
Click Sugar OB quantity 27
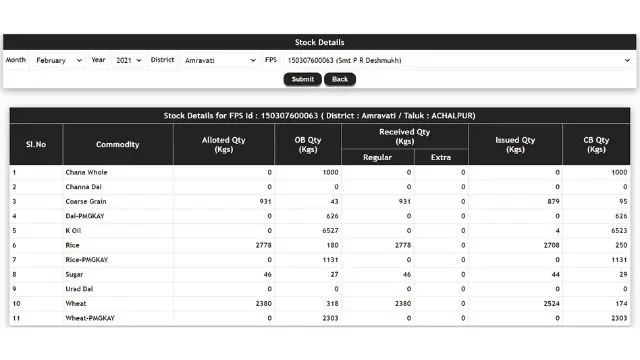(x=334, y=274)
